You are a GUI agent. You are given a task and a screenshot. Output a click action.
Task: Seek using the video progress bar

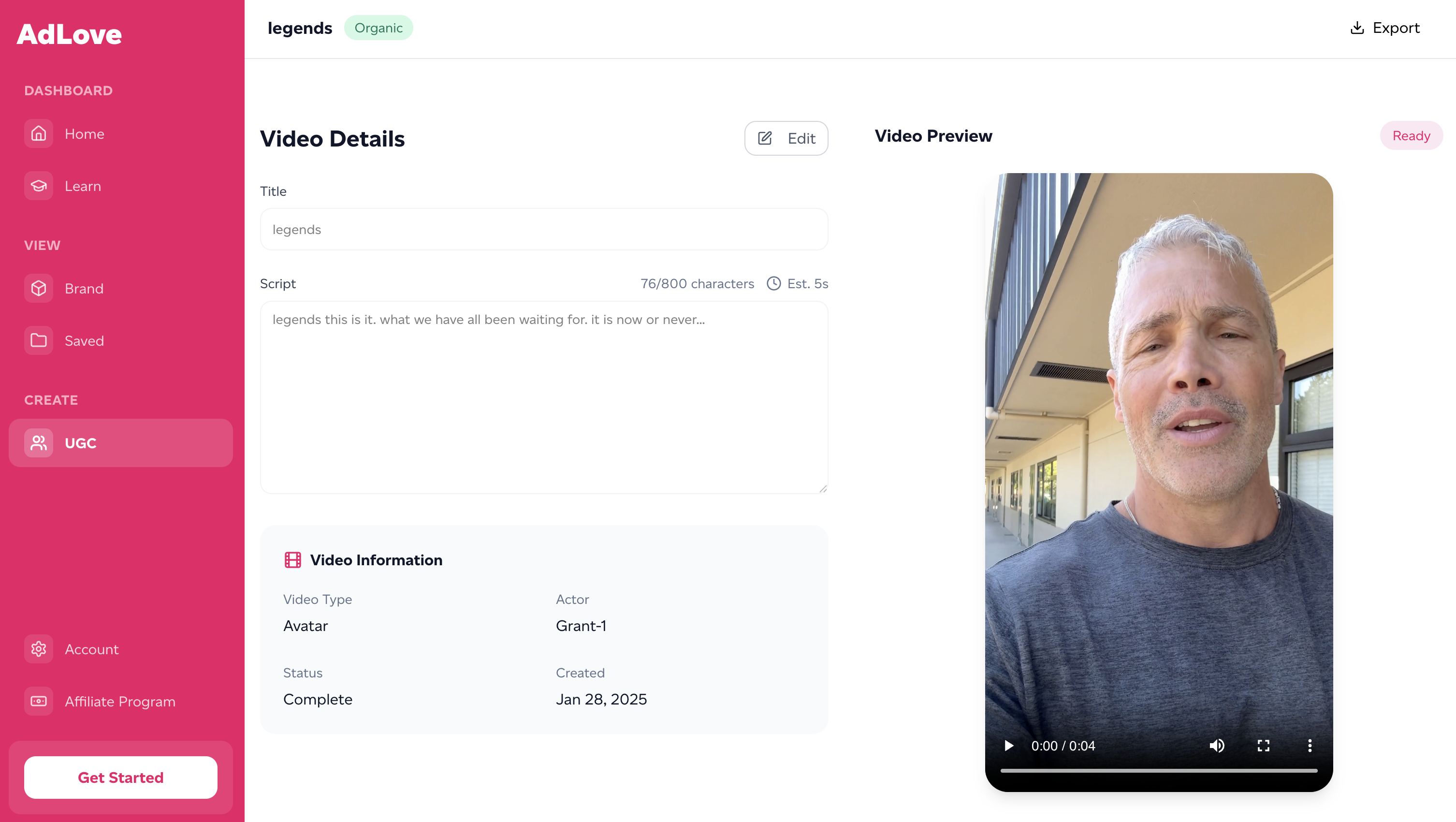pyautogui.click(x=1159, y=771)
